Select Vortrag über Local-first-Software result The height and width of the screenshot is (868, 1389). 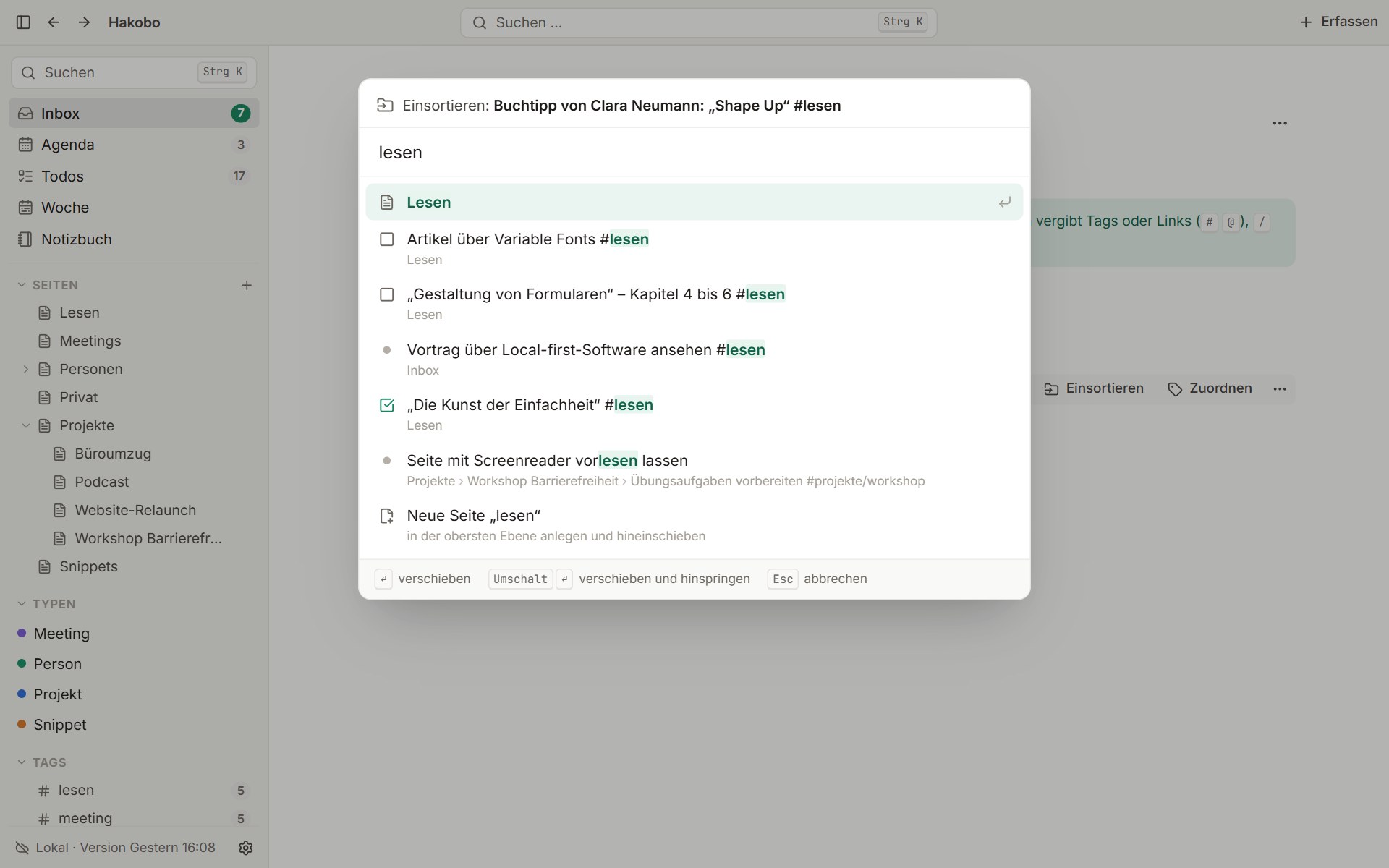click(694, 359)
